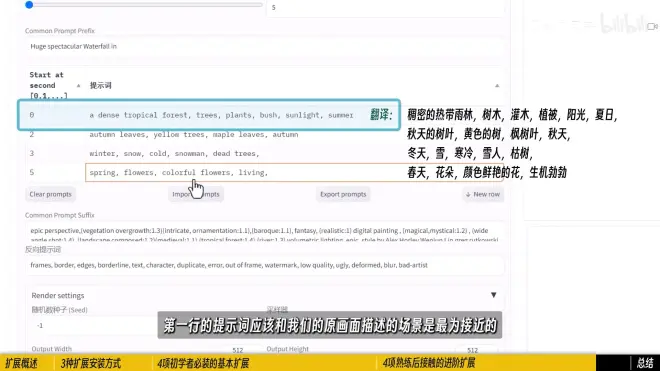Click the slider handle at top
Screen dimensions: 660x371
[29, 5]
